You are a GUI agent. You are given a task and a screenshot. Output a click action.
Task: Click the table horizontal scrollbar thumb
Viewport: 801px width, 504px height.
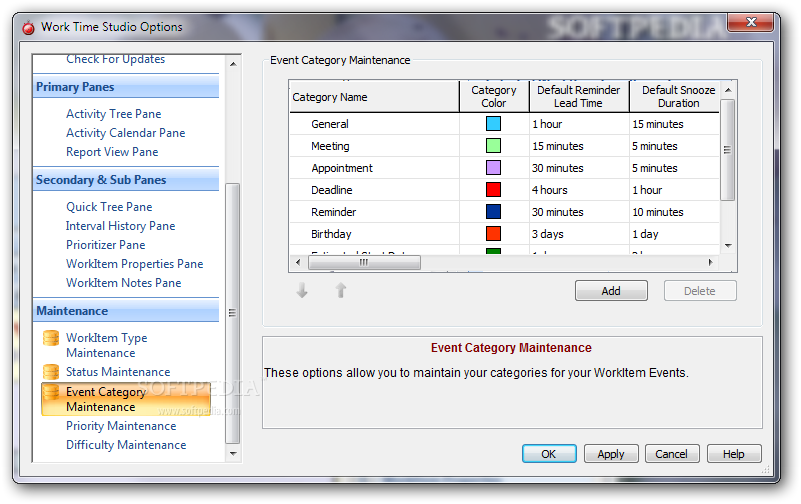tap(364, 262)
